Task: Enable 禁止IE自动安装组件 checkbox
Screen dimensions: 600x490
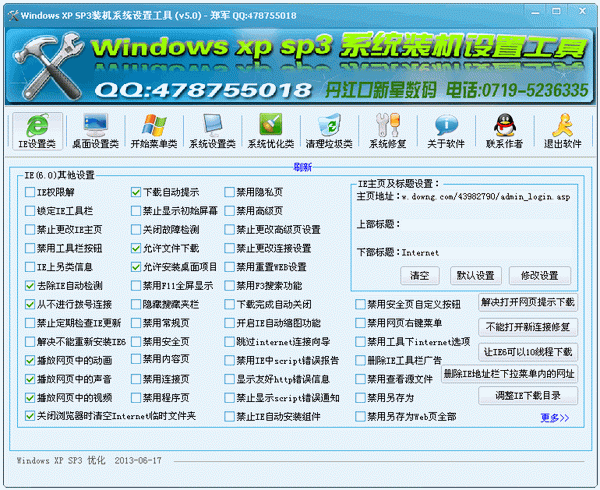Action: [230, 417]
